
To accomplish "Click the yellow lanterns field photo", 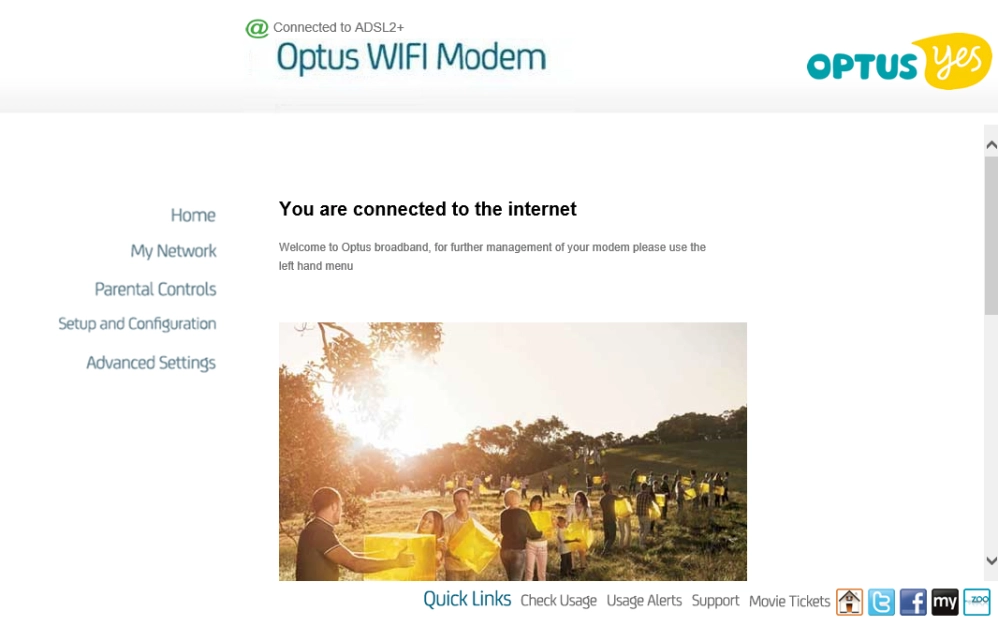I will (512, 451).
